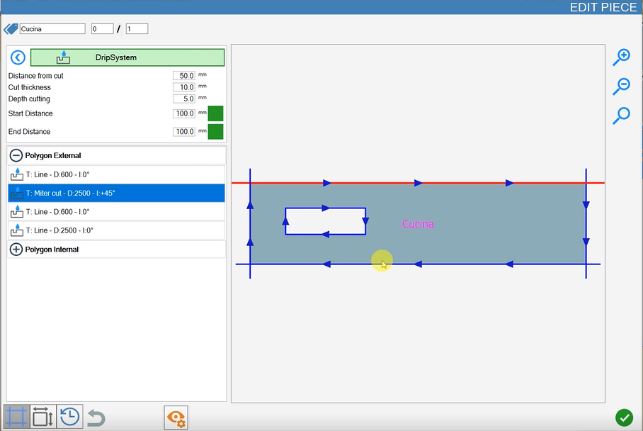This screenshot has height=431, width=643.
Task: Edit the Depth cutting value 5.0
Action: (184, 99)
